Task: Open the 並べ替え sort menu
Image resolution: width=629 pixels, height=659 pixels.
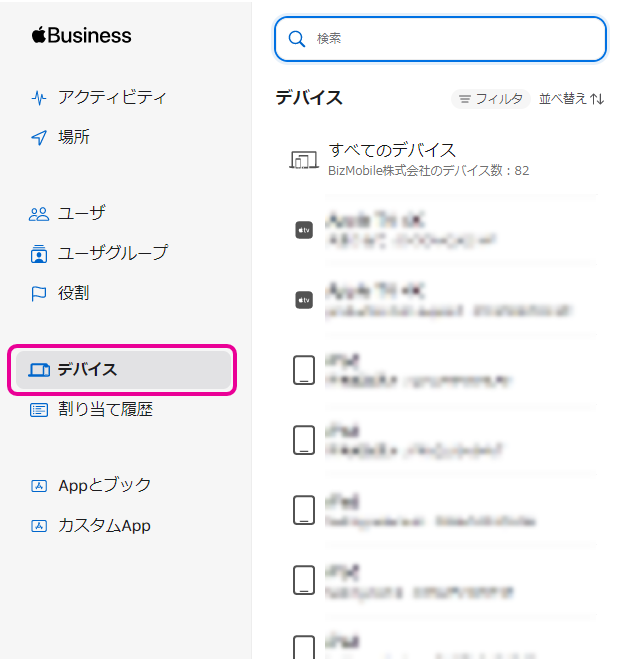Action: click(x=571, y=98)
